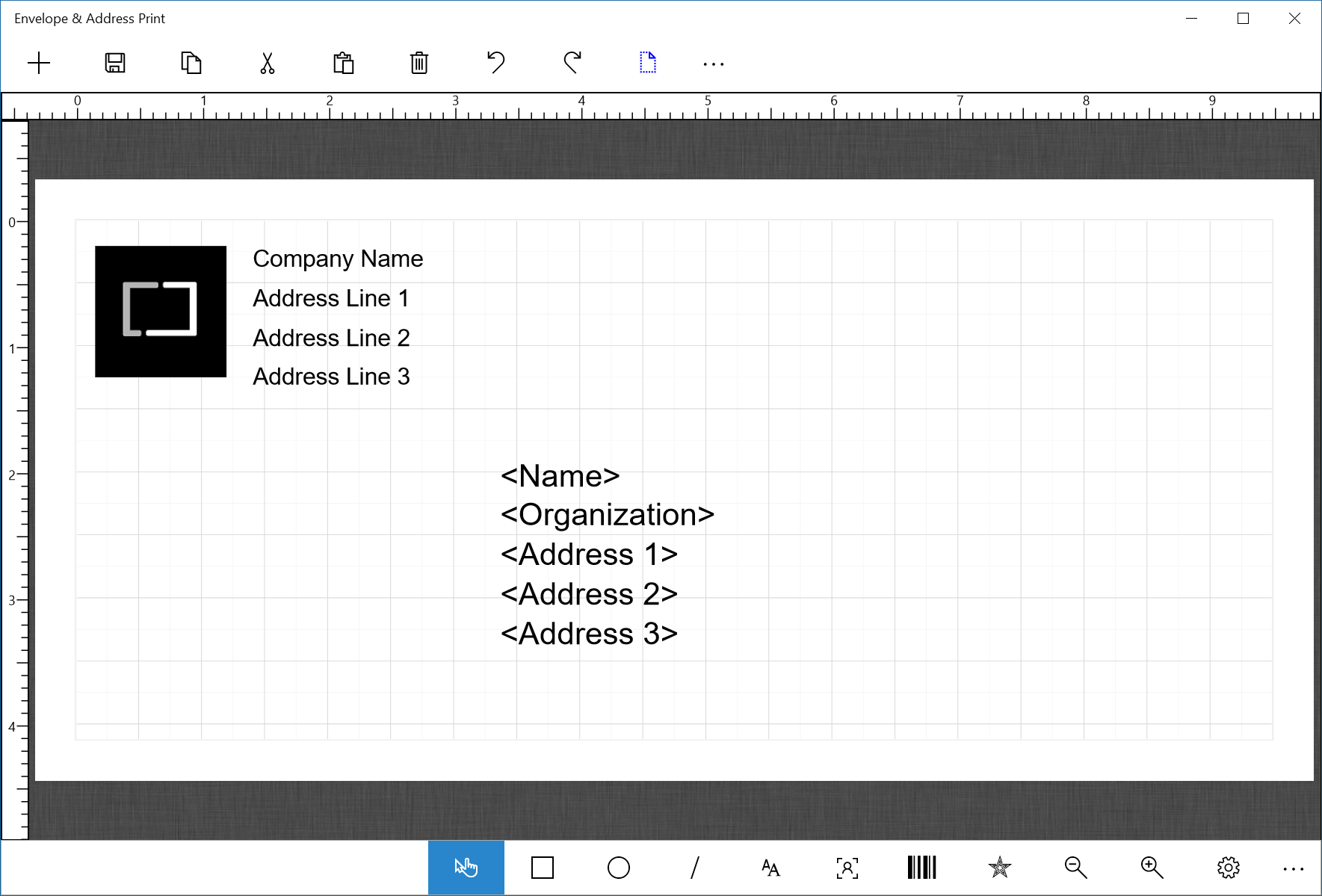Paste from clipboard icon
1322x896 pixels.
pyautogui.click(x=344, y=64)
